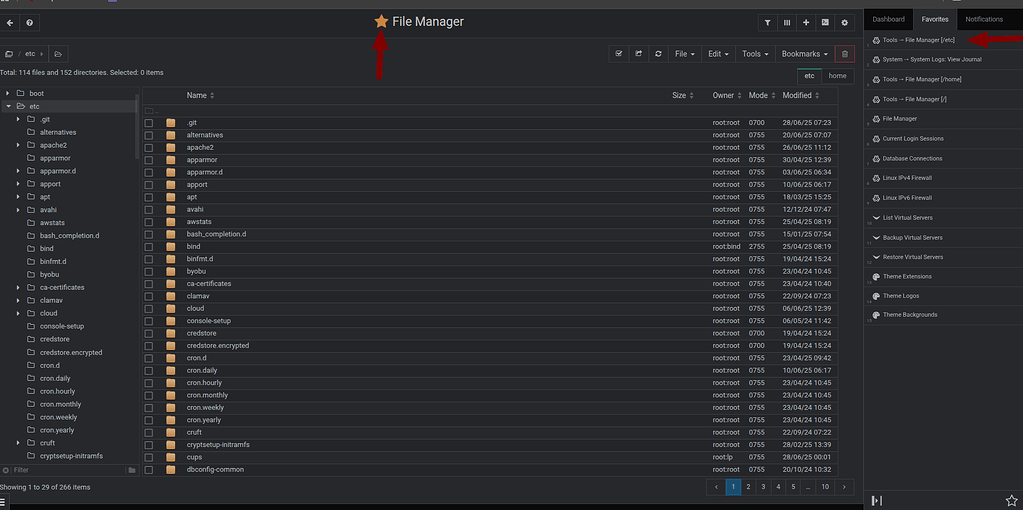The width and height of the screenshot is (1023, 510).
Task: Open the filter funnel icon
Action: click(x=767, y=23)
